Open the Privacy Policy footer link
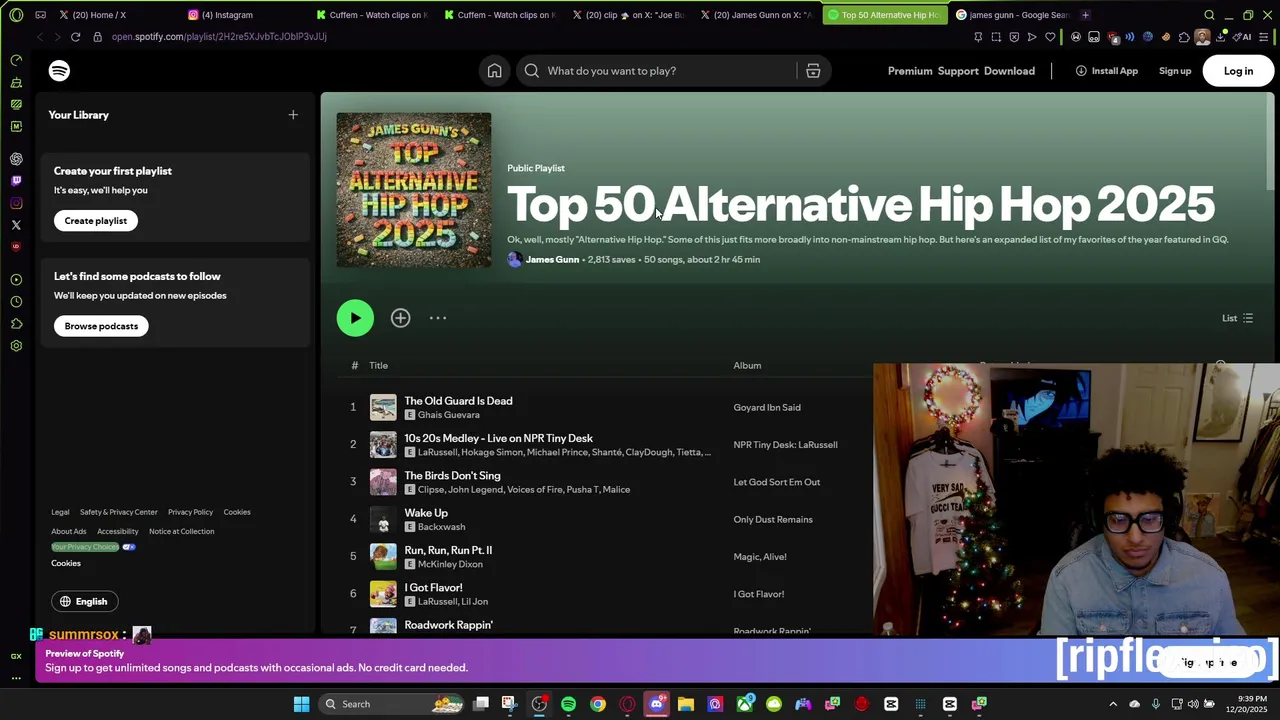Image resolution: width=1280 pixels, height=720 pixels. [190, 512]
